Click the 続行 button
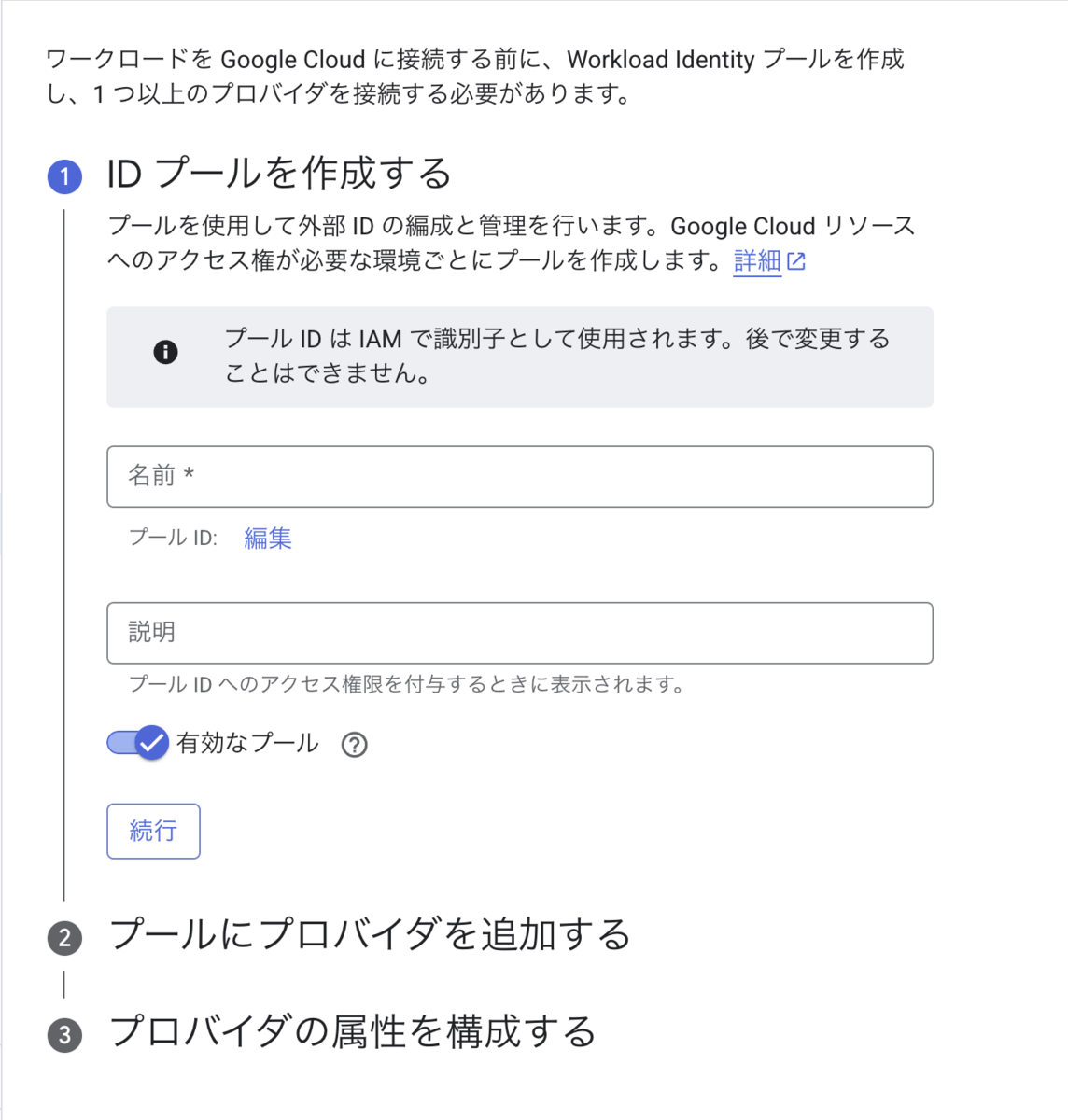 153,831
